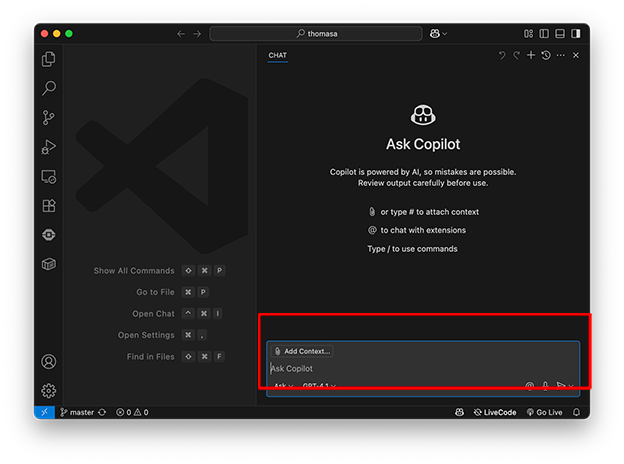Open the Remote Explorer view
Image resolution: width=624 pixels, height=464 pixels.
[x=49, y=177]
